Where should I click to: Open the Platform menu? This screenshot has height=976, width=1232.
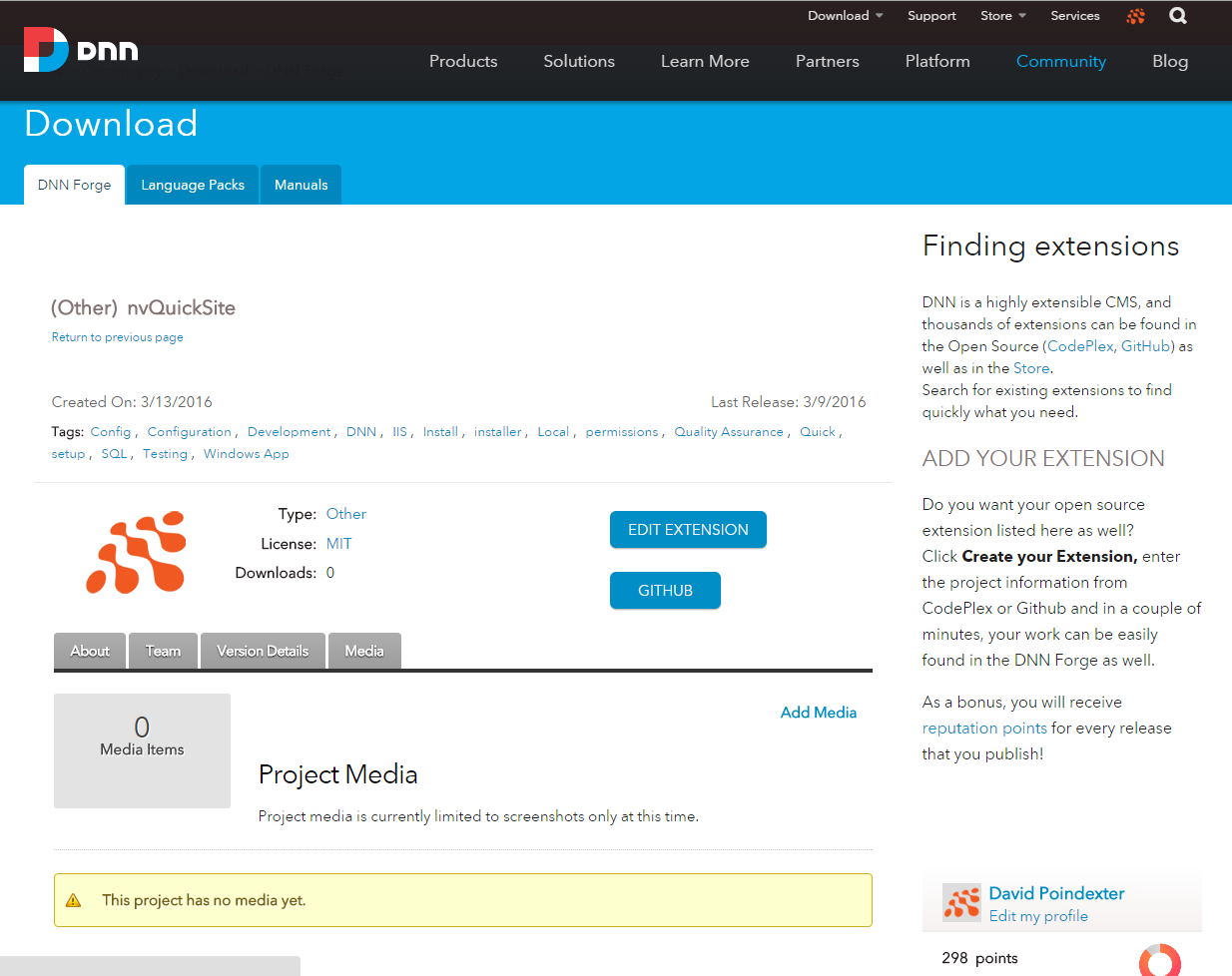(937, 61)
